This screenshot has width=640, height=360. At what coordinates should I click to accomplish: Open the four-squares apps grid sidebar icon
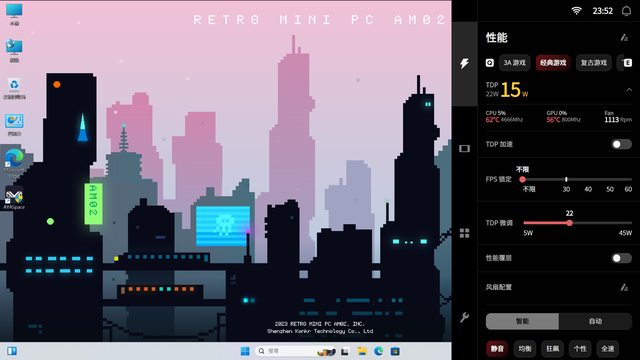click(x=464, y=233)
